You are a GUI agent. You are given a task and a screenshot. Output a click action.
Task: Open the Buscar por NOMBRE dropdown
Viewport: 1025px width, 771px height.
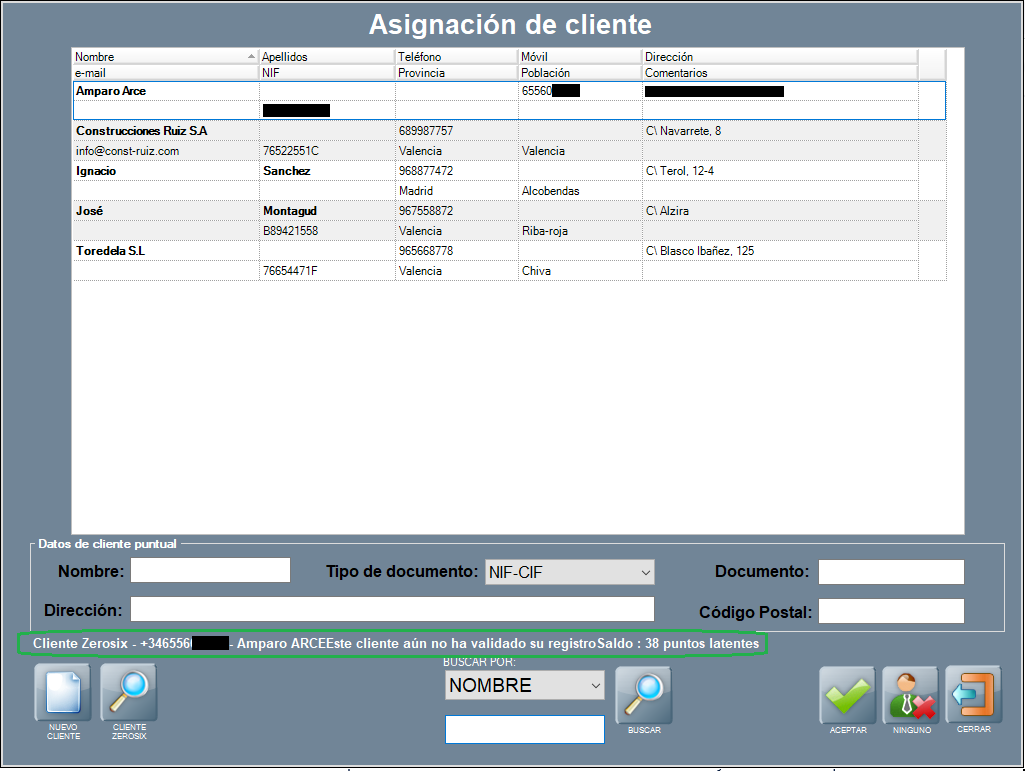[525, 685]
